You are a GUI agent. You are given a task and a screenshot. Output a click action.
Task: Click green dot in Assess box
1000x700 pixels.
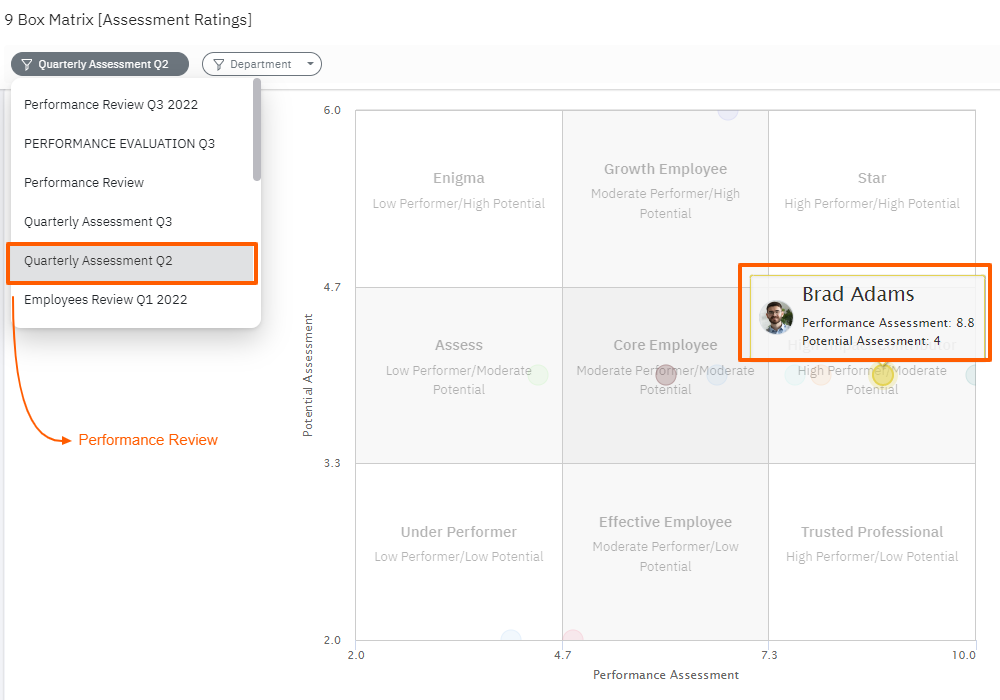click(538, 375)
